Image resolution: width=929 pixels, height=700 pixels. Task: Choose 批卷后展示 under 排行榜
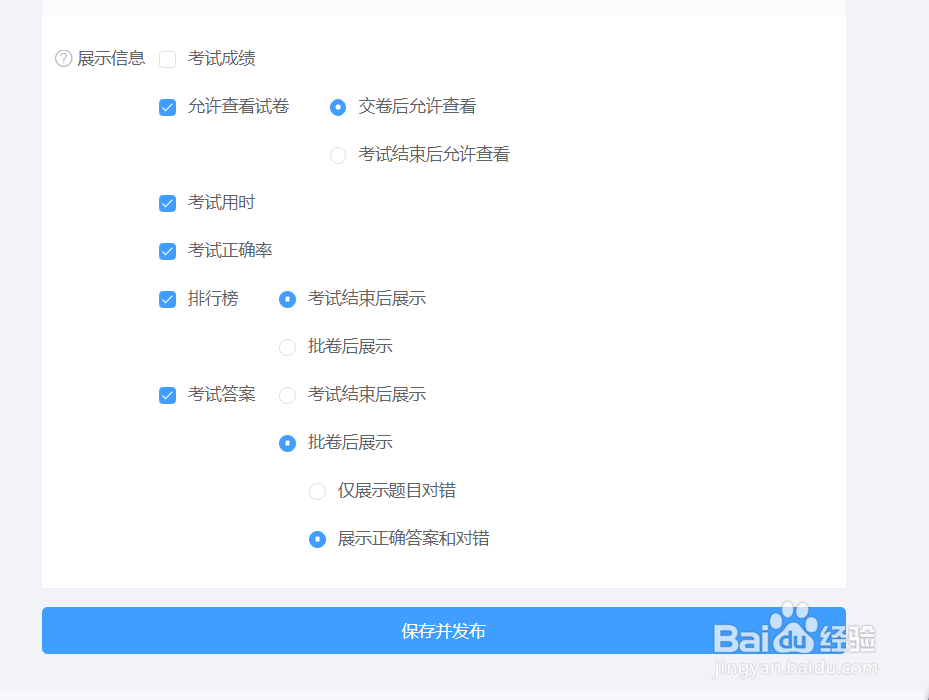click(287, 347)
